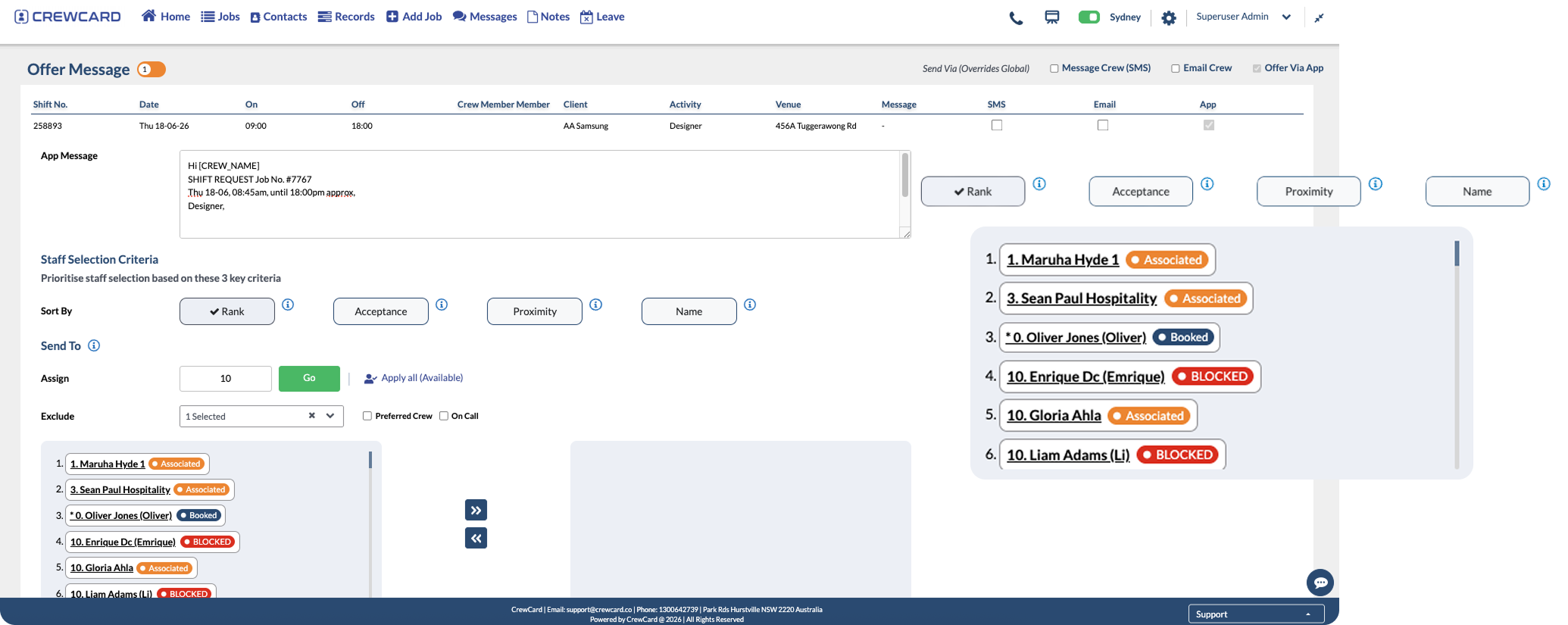Open the chat panel icon beside the phone

pyautogui.click(x=1052, y=17)
